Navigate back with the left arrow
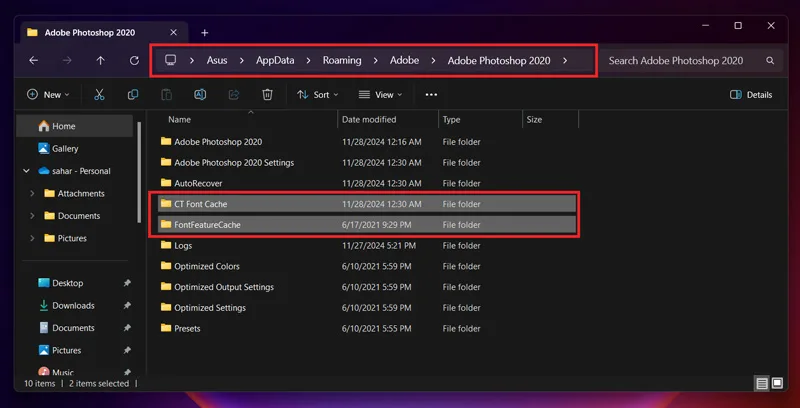This screenshot has width=800, height=408. [x=34, y=61]
